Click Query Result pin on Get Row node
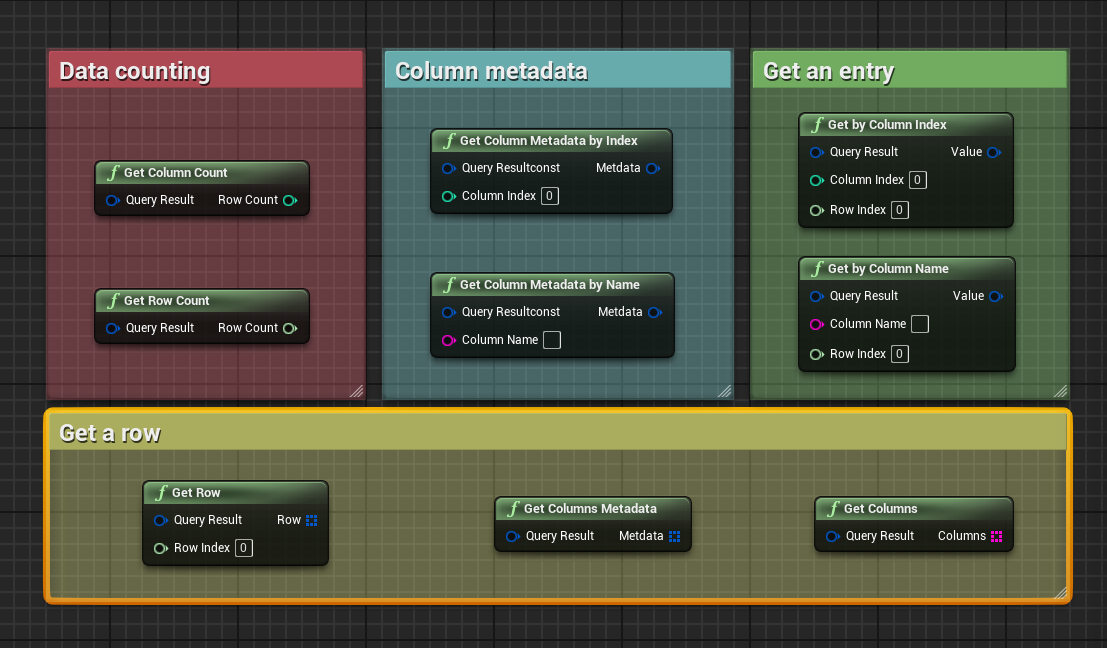The width and height of the screenshot is (1107, 648). (x=160, y=520)
